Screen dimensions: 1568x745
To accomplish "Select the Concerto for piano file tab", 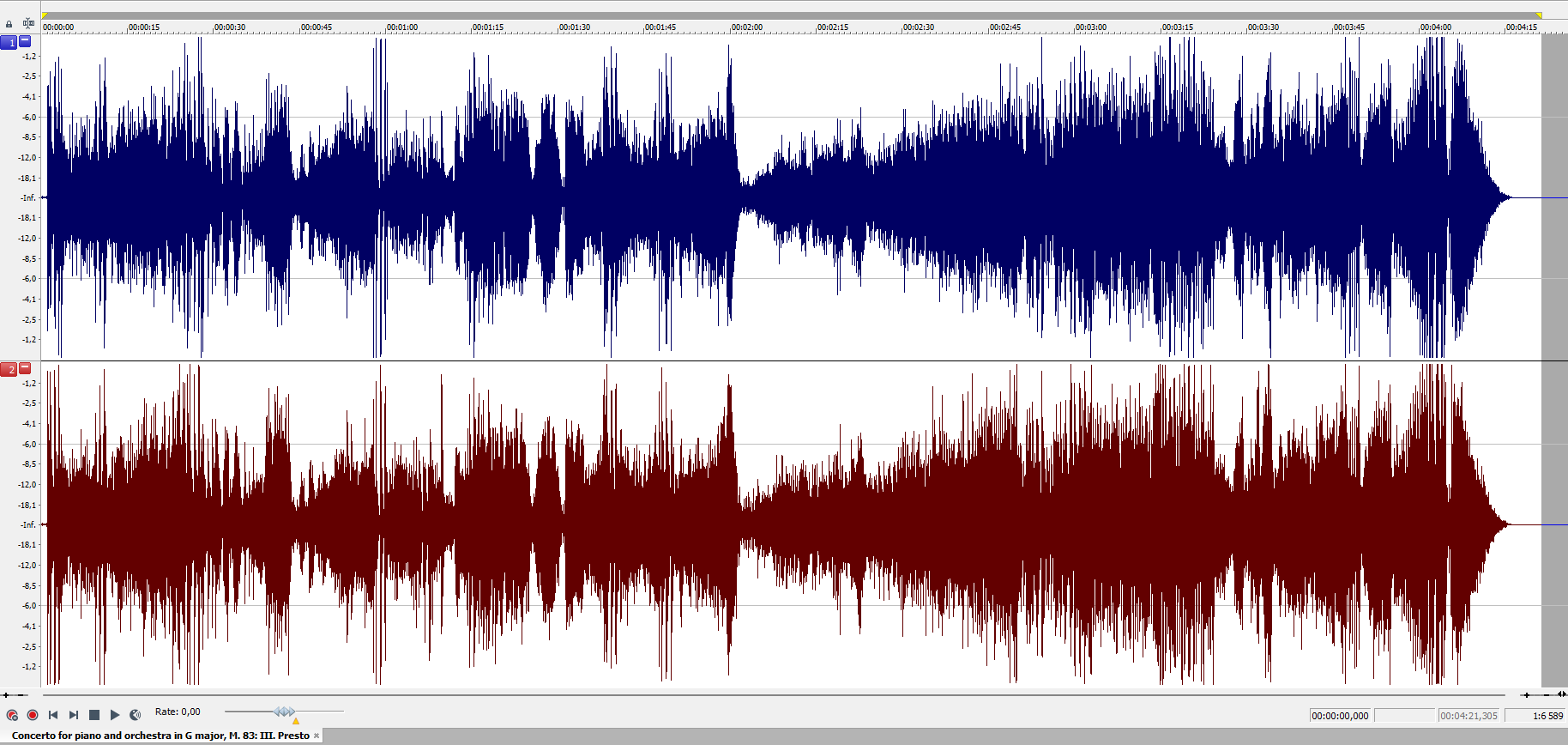I will tap(160, 736).
